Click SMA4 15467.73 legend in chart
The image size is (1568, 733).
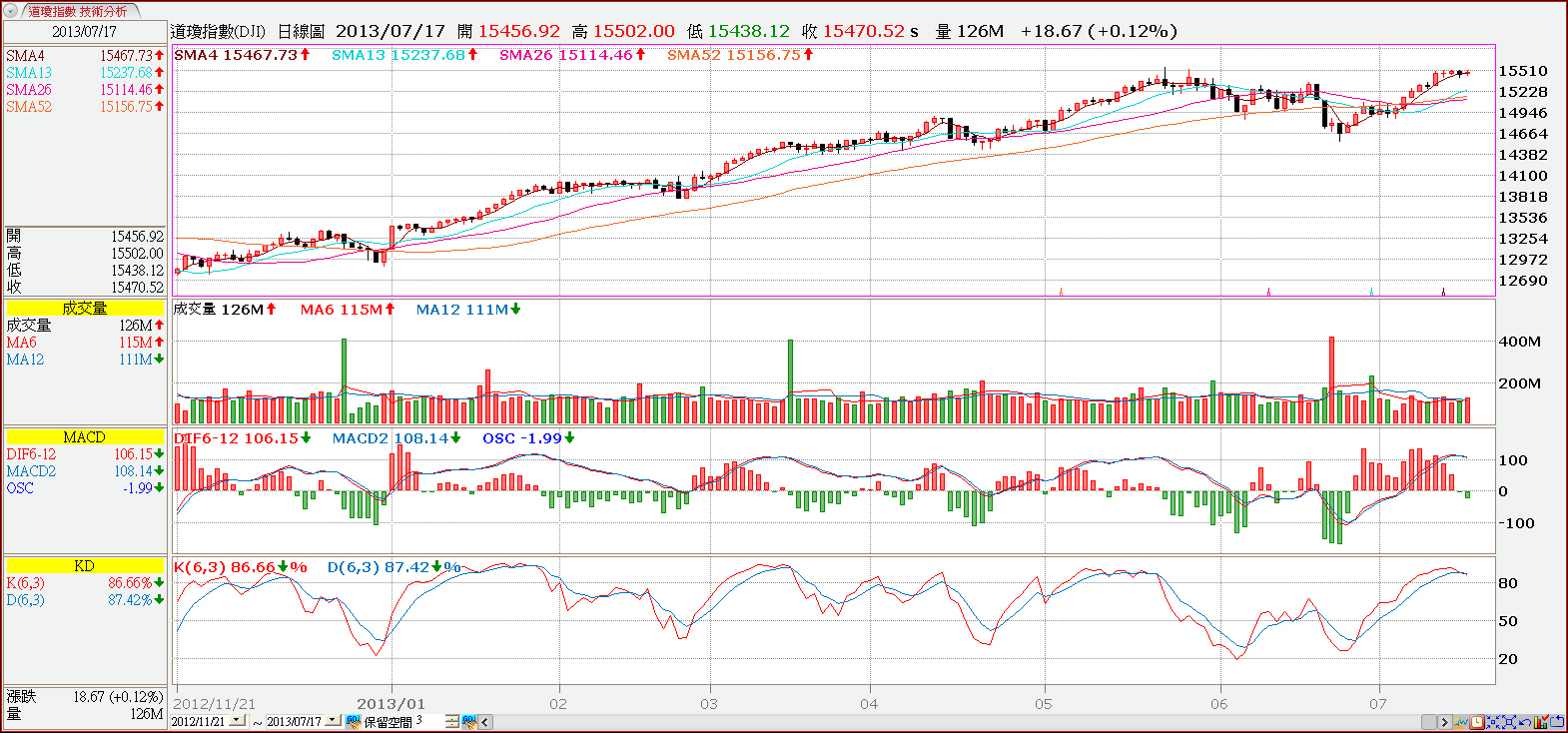pos(242,55)
